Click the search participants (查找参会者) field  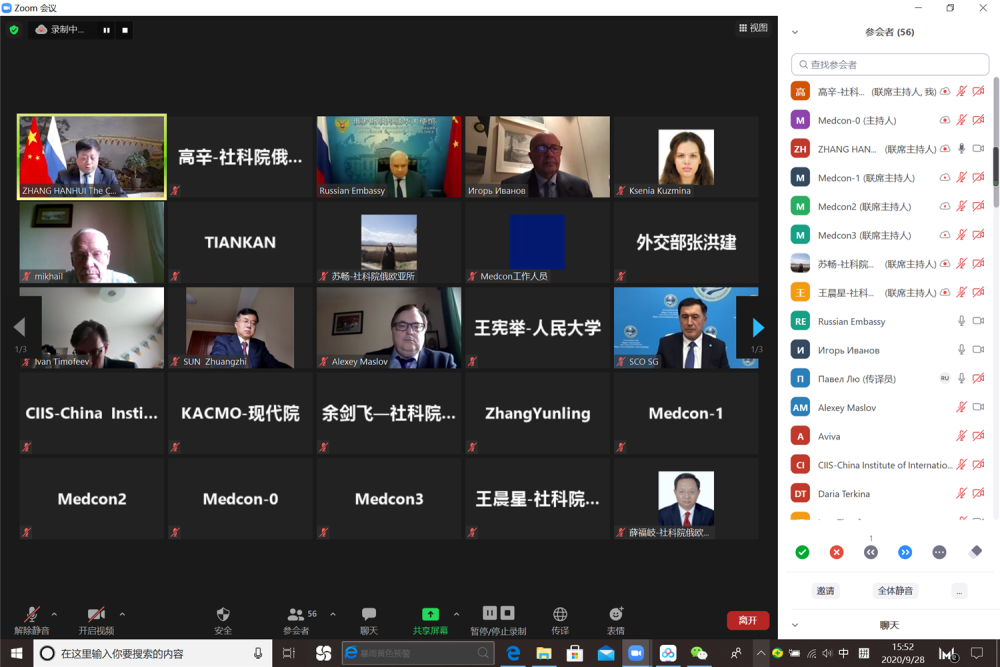pos(890,65)
